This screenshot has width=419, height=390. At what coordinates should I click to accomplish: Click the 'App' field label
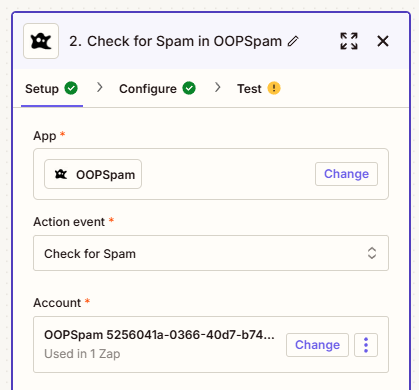click(45, 136)
